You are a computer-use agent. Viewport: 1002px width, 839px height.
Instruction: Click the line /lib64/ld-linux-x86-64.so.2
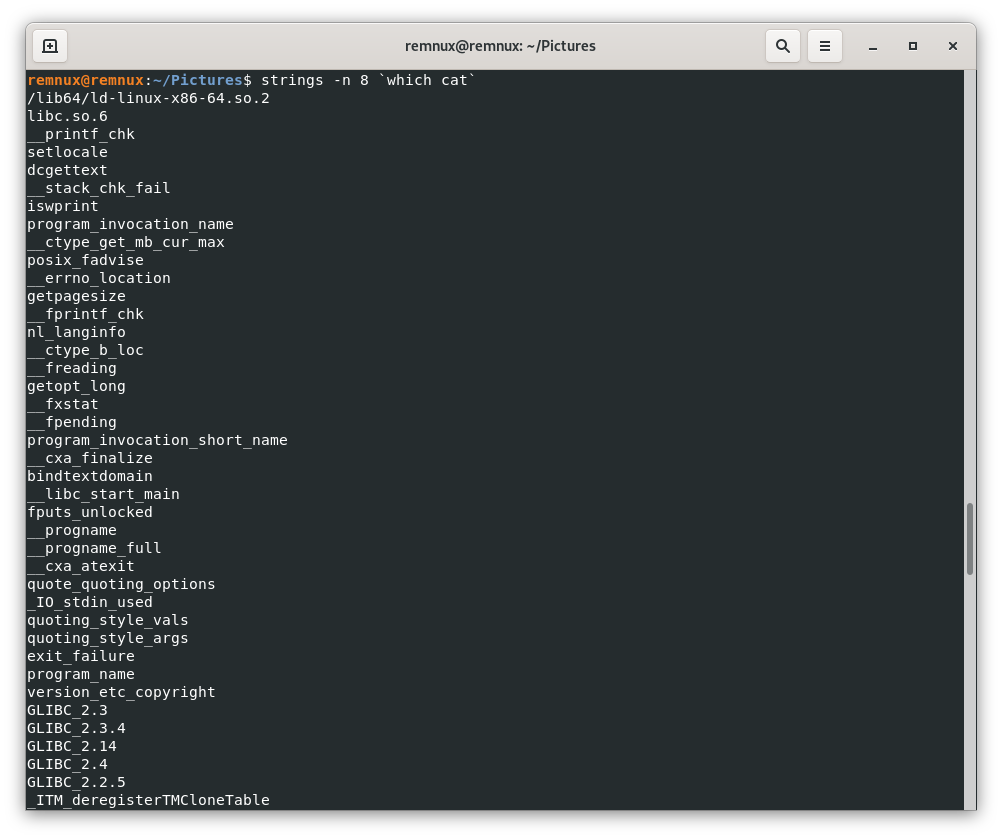coord(148,98)
